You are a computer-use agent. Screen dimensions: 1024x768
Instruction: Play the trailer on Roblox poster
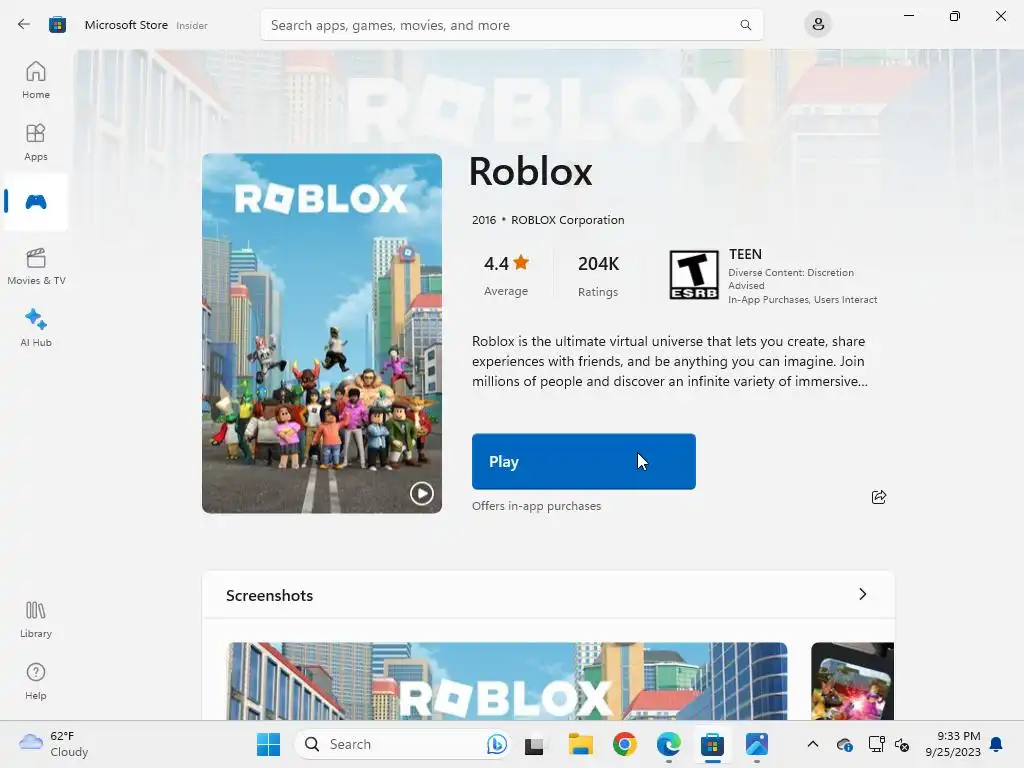tap(421, 493)
